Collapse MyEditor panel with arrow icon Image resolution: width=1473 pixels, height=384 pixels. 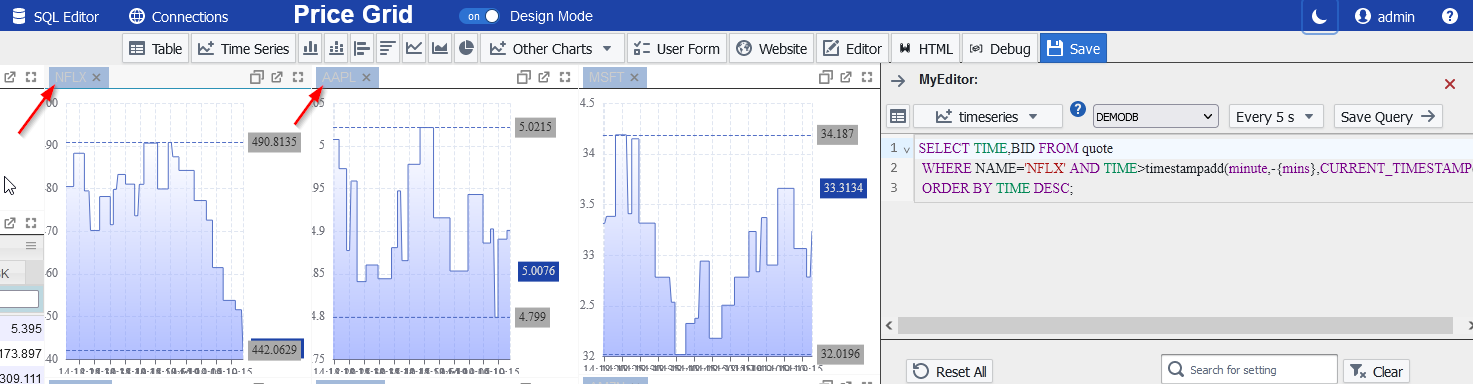(x=898, y=80)
